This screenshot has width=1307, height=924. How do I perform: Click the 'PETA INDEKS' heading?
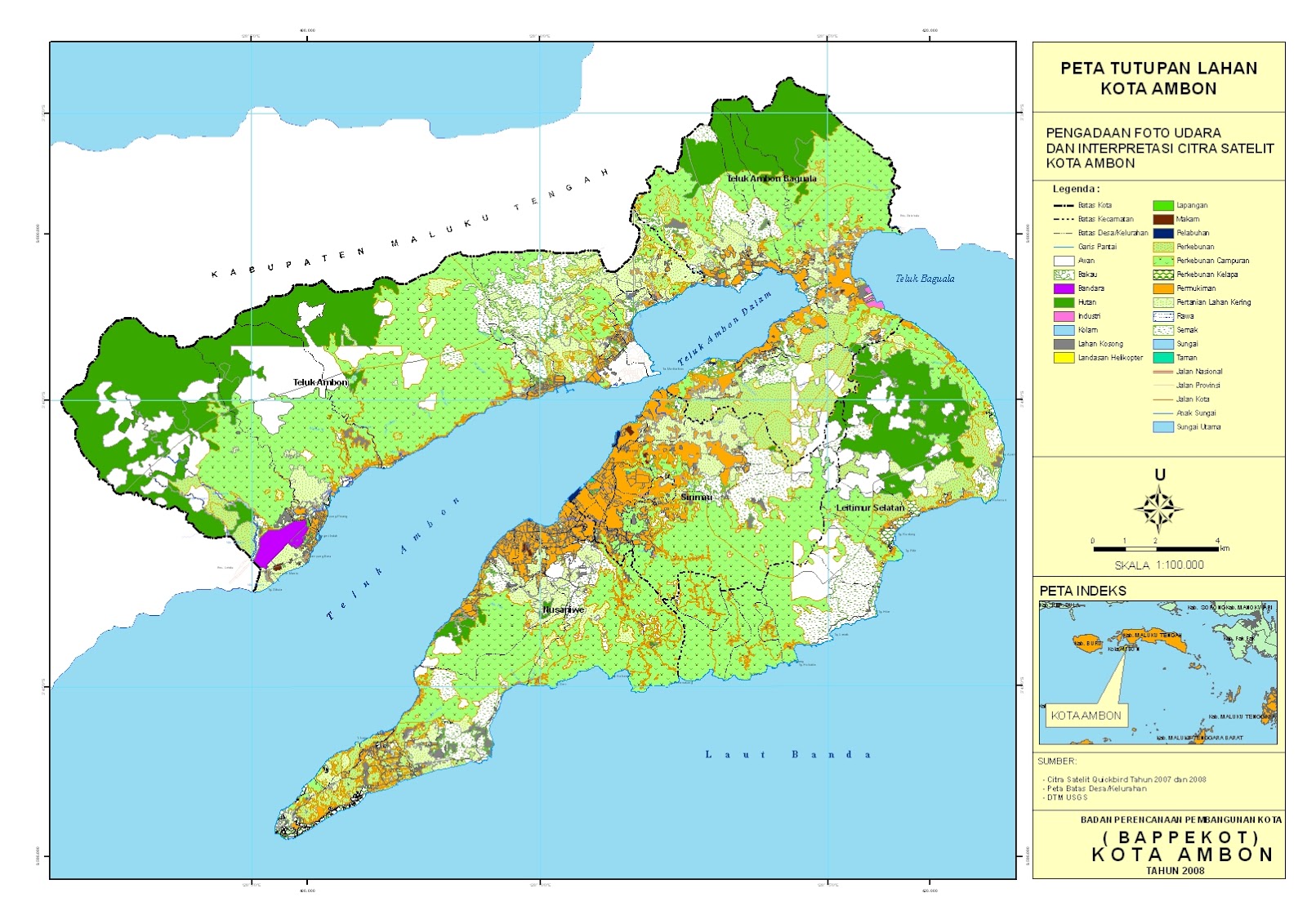[x=1082, y=591]
